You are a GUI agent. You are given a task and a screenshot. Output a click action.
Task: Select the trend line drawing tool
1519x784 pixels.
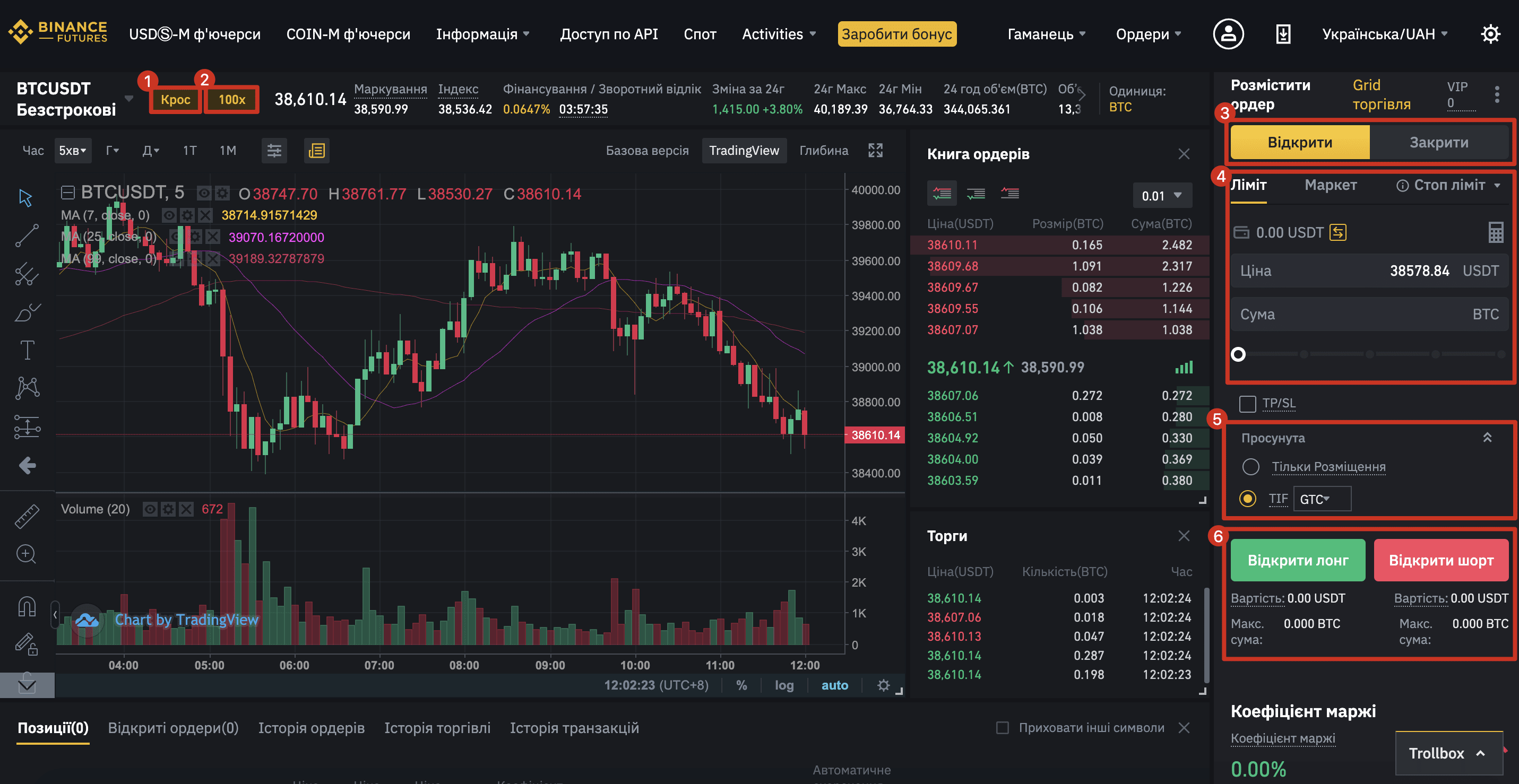pos(27,235)
